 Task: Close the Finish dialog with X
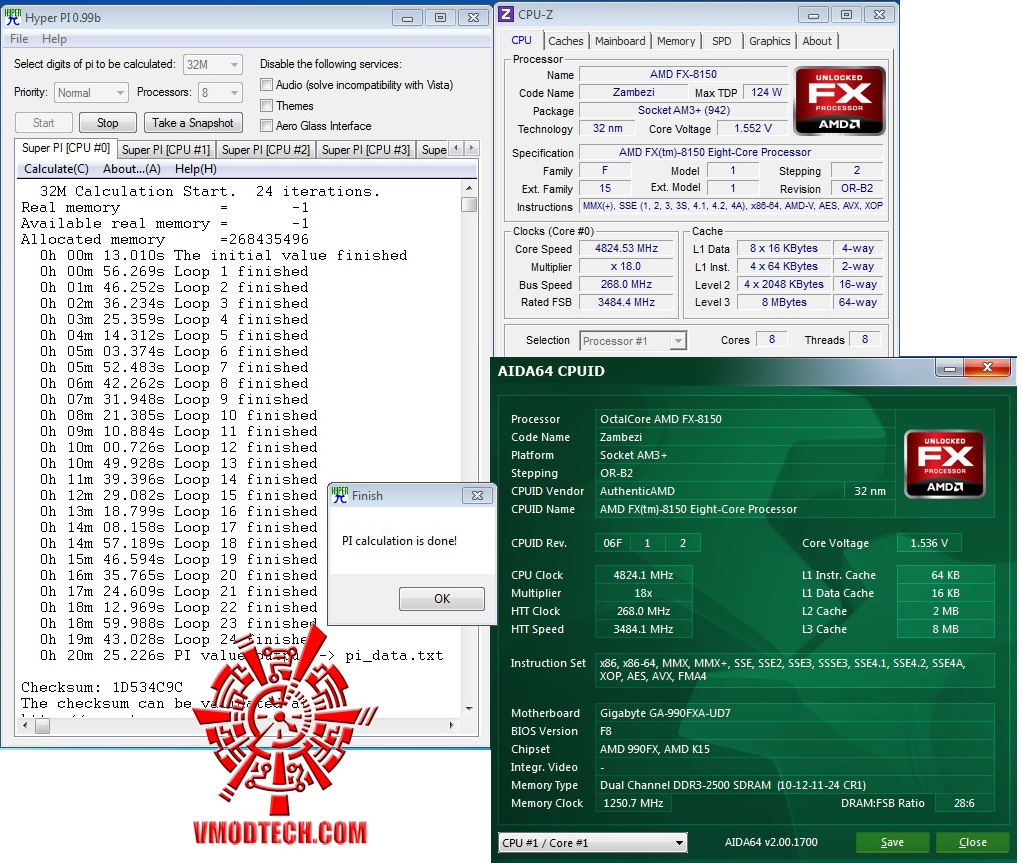[x=477, y=495]
